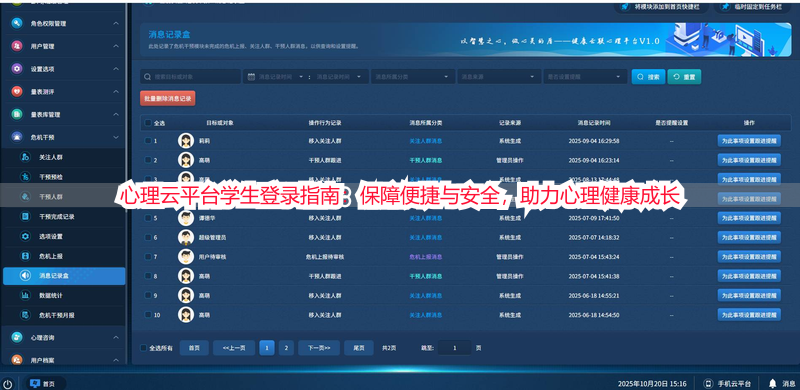The height and width of the screenshot is (390, 800).
Task: Expand the 角色权限管理 chevron
Action: (x=116, y=23)
